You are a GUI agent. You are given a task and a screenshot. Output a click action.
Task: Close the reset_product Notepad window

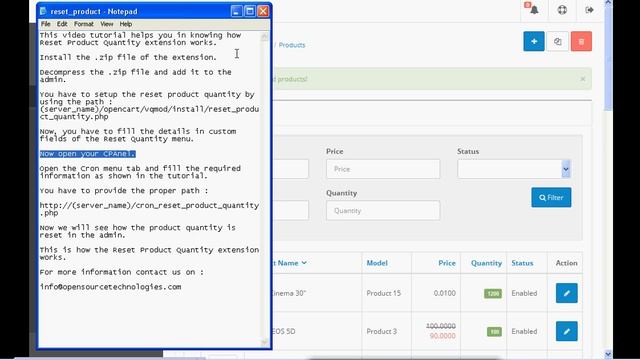[263, 11]
